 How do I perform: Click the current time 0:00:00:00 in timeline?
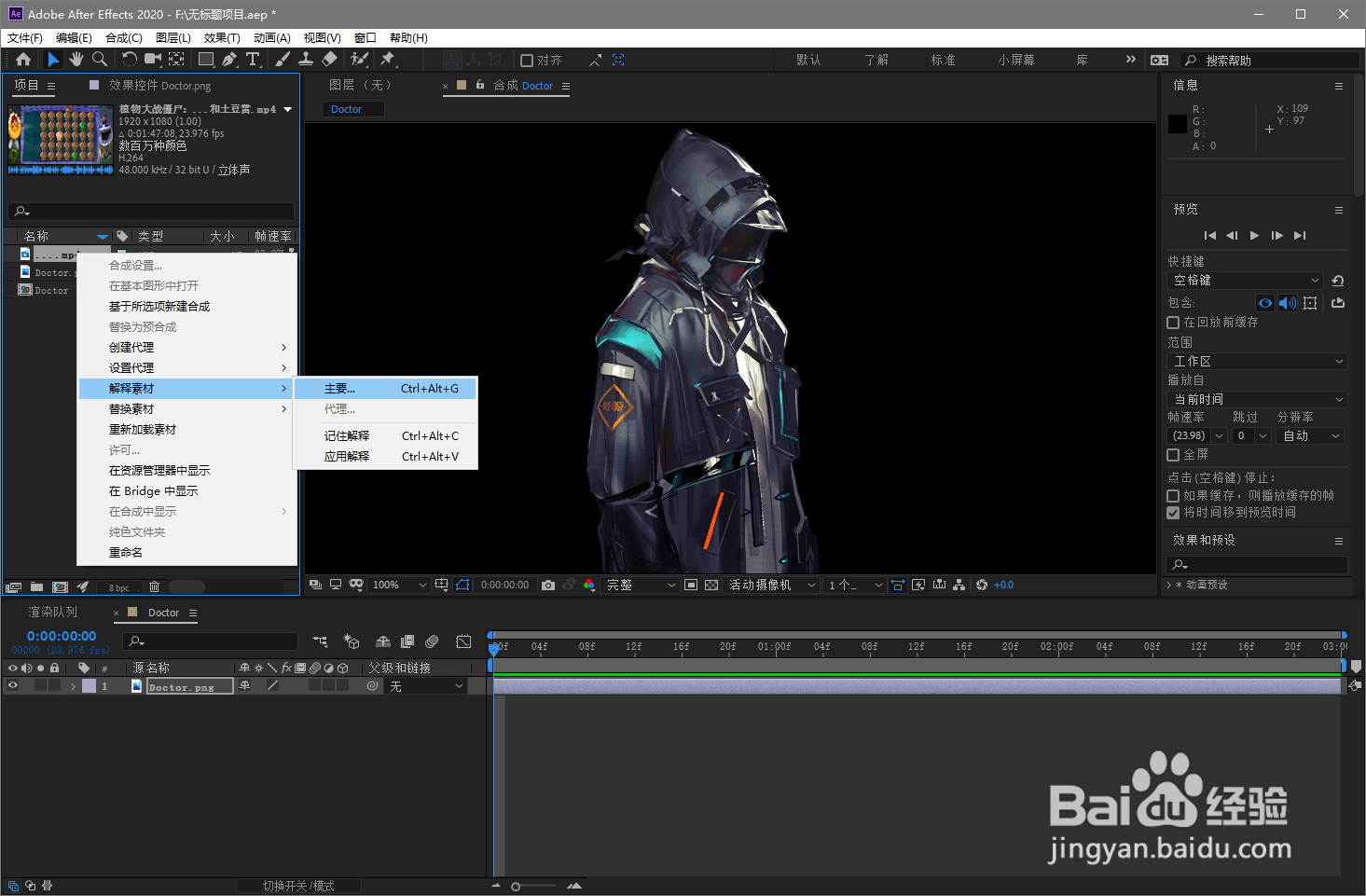pos(62,636)
